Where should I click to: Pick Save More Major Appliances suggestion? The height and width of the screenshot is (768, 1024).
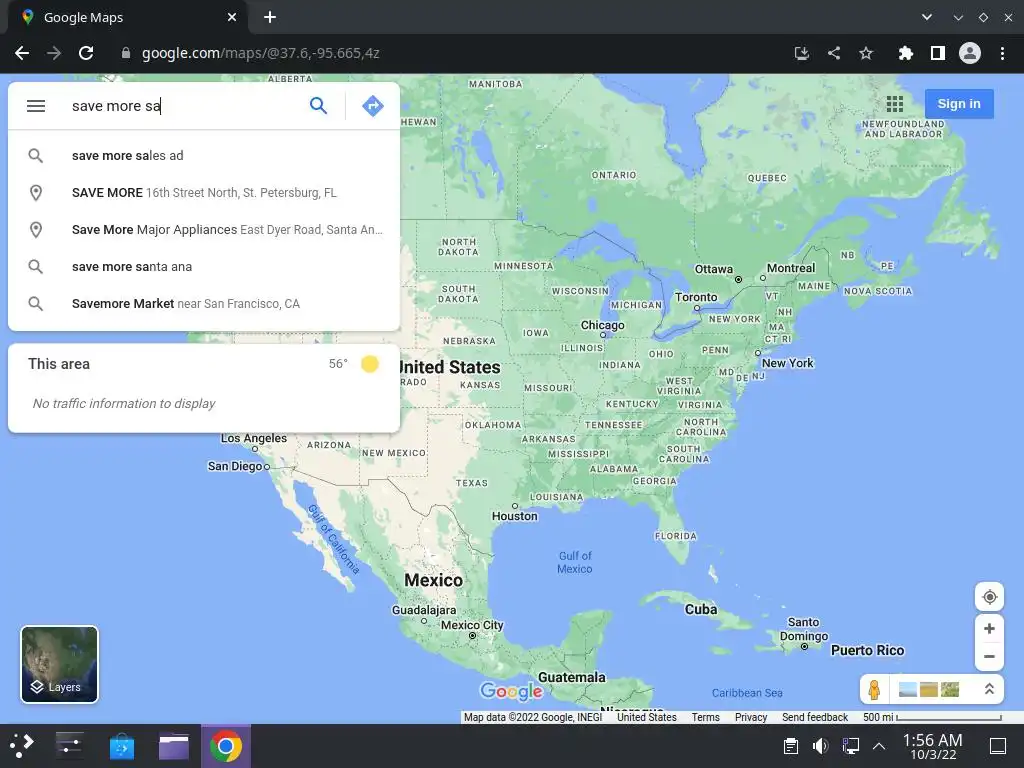pos(204,229)
